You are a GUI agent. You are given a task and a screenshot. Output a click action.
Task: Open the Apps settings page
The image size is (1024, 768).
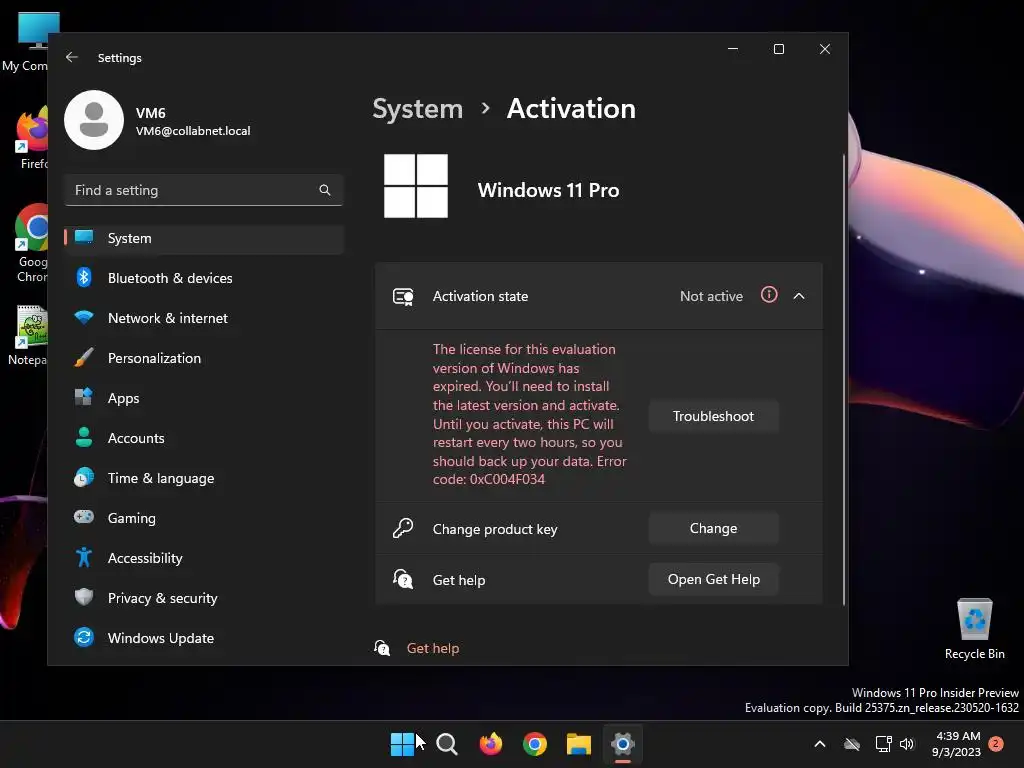(204, 398)
